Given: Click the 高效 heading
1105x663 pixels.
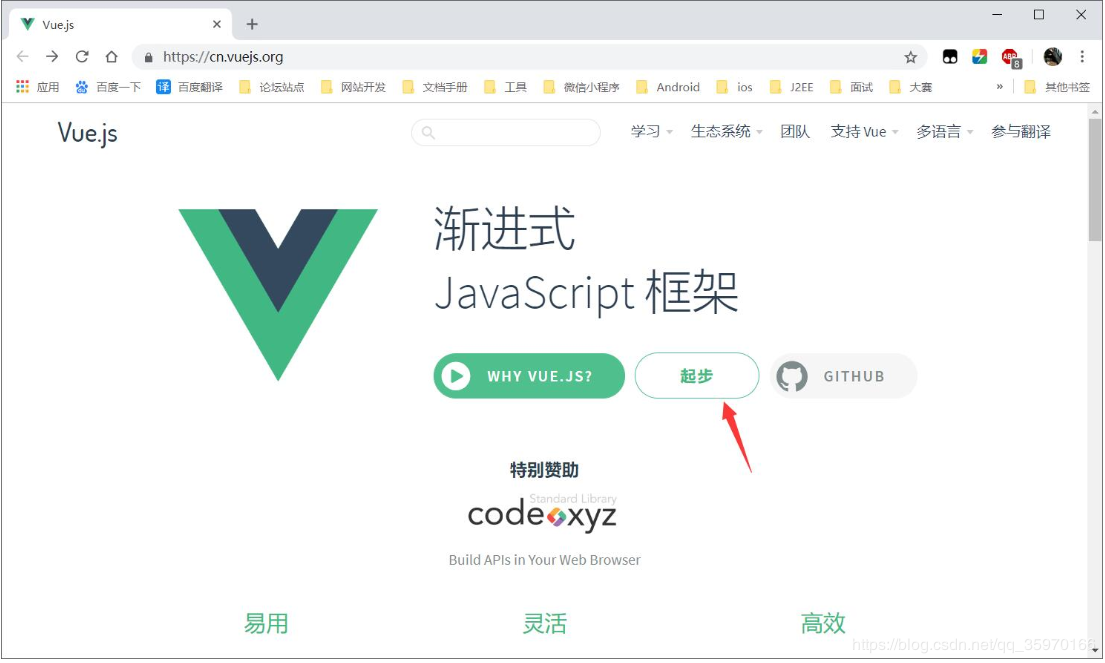Looking at the screenshot, I should pos(822,624).
